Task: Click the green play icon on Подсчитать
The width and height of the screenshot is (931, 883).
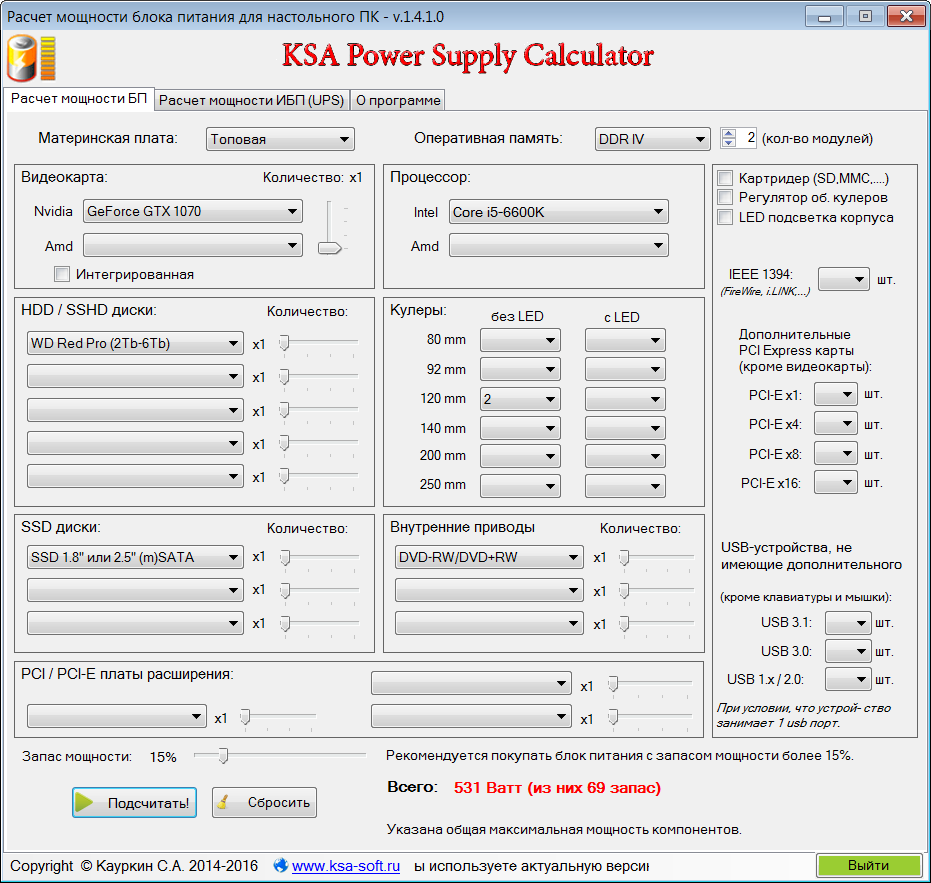Action: point(87,802)
